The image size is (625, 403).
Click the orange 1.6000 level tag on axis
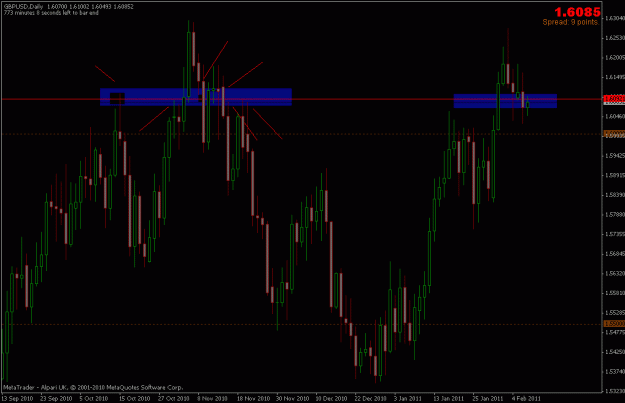(614, 134)
